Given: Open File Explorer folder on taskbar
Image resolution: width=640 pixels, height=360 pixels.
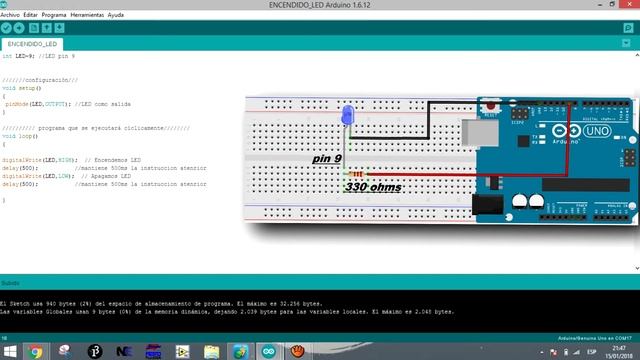Looking at the screenshot, I should (x=211, y=351).
